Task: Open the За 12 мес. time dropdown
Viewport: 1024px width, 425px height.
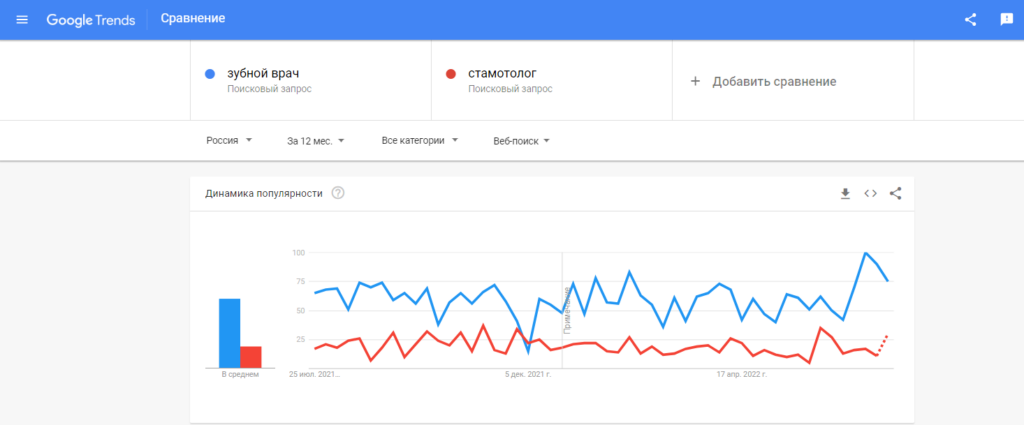Action: [315, 141]
